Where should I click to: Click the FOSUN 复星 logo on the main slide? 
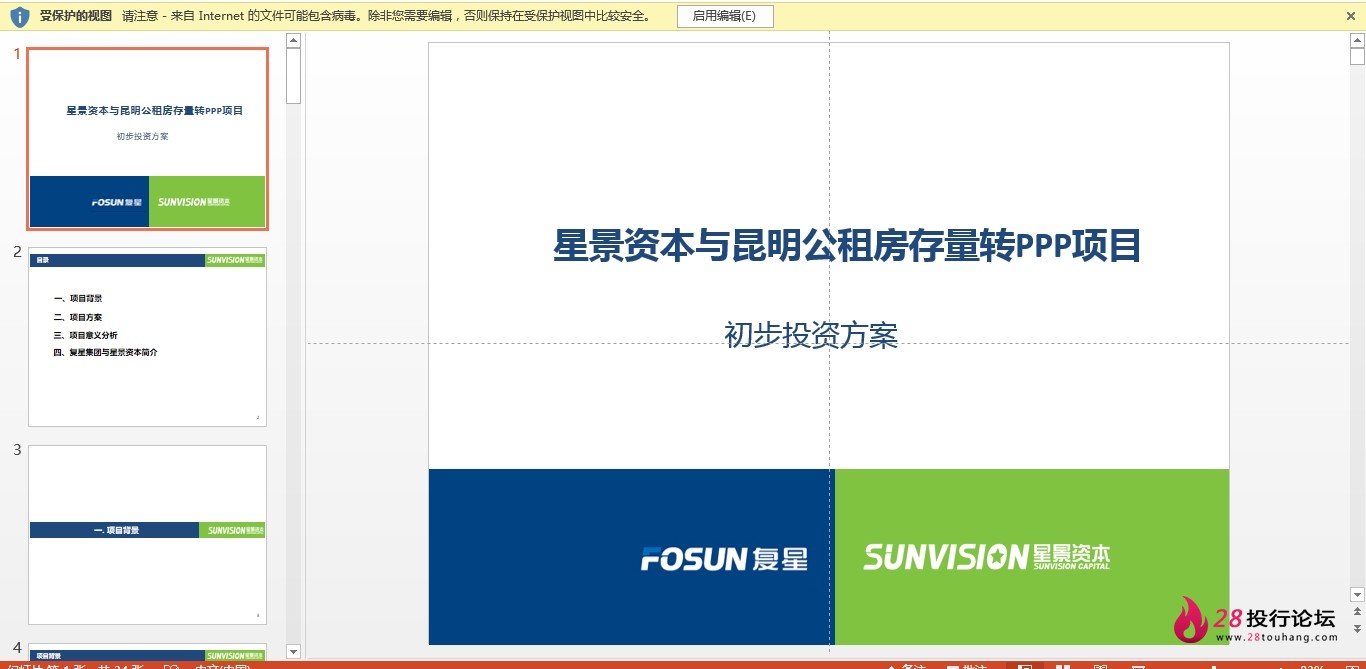(724, 558)
